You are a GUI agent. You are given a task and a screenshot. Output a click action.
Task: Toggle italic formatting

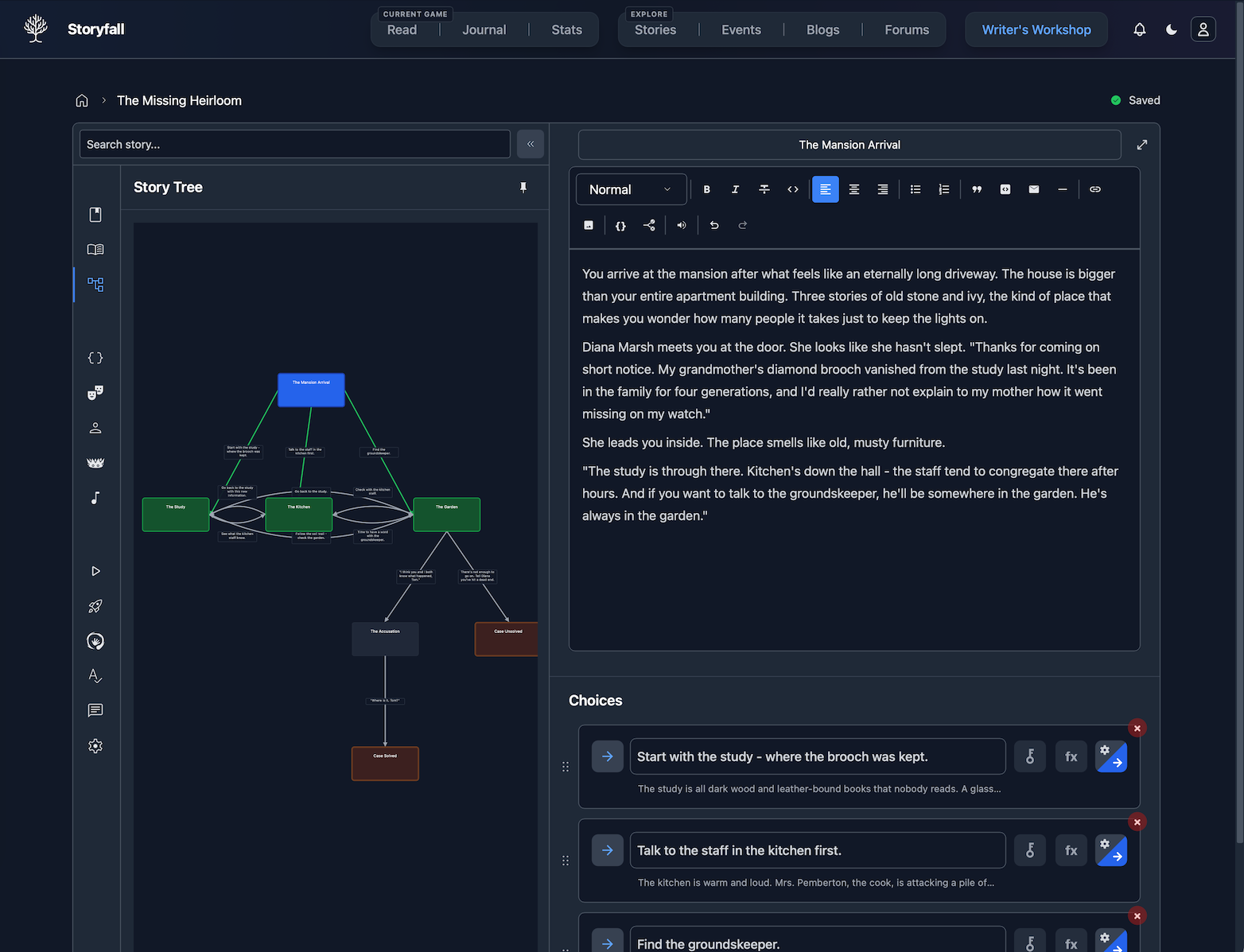(735, 189)
